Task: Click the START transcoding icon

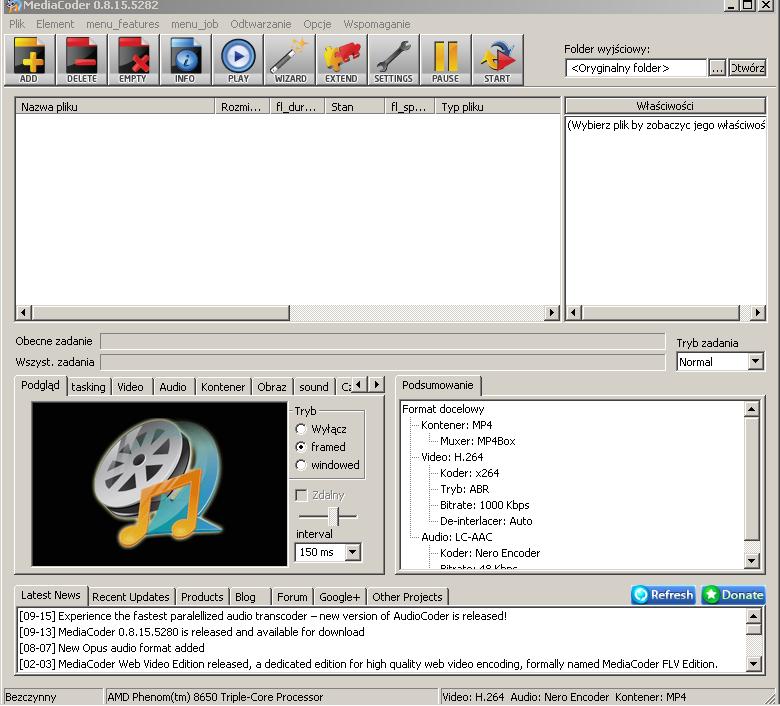Action: (497, 60)
